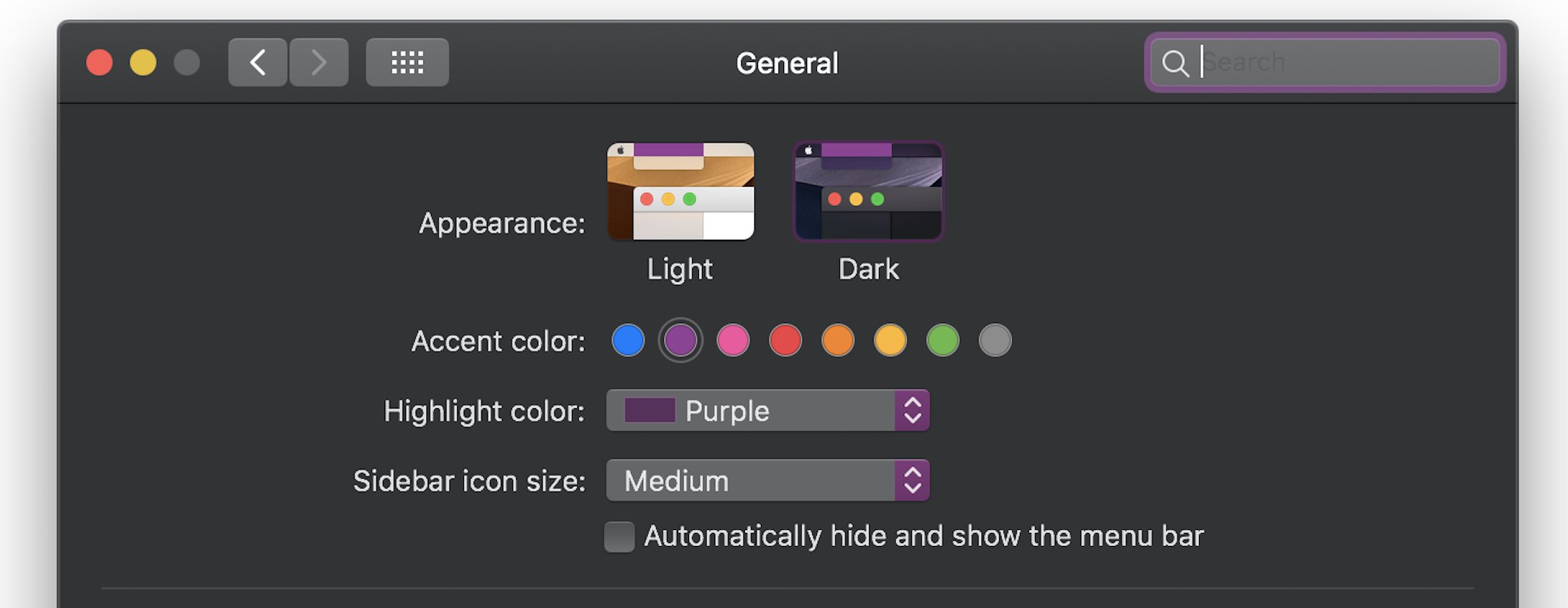The height and width of the screenshot is (608, 1568).
Task: Choose the green accent color
Action: point(943,340)
